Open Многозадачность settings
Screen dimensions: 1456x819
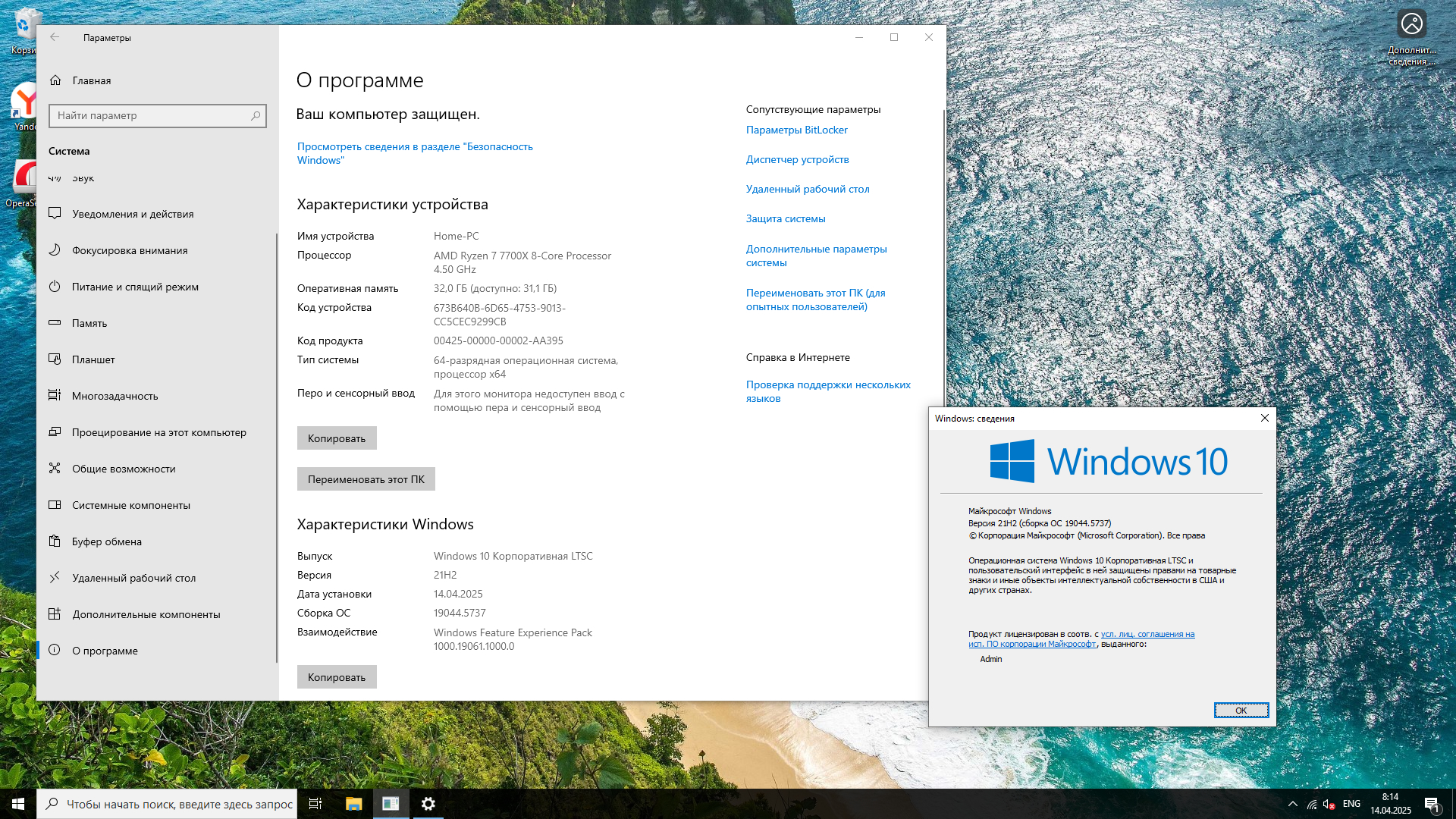click(115, 396)
